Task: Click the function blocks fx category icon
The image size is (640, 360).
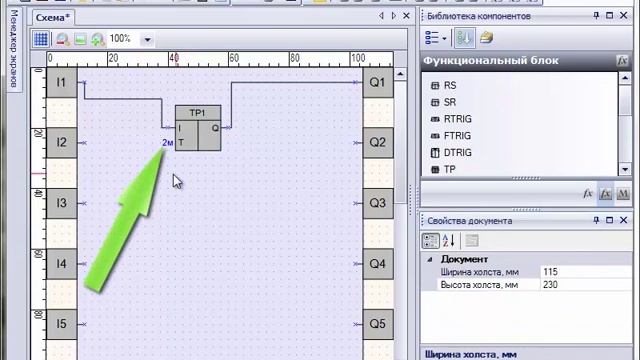Action: [605, 193]
